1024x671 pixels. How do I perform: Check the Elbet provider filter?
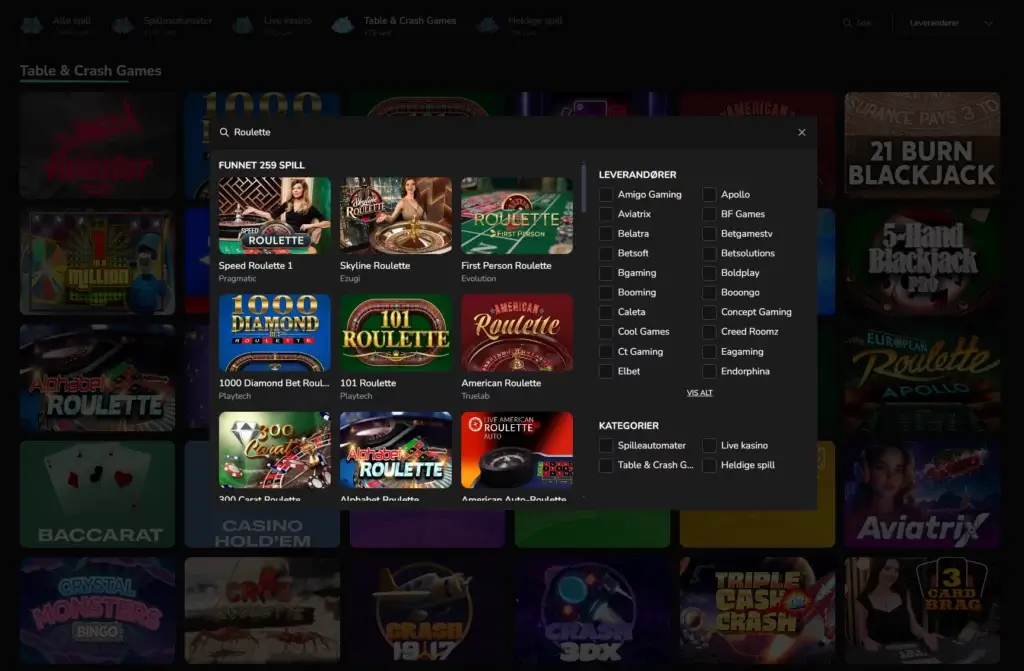[606, 371]
